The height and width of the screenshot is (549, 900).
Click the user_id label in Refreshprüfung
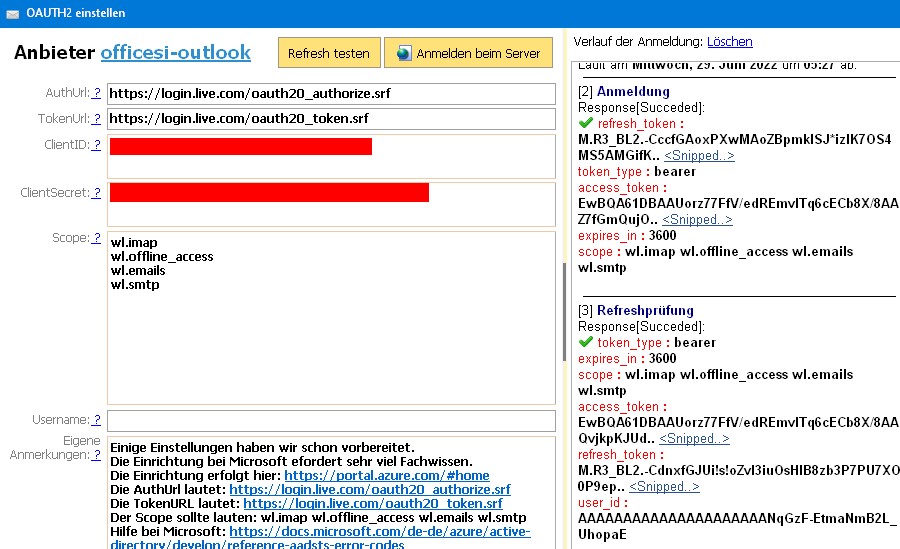pyautogui.click(x=603, y=503)
